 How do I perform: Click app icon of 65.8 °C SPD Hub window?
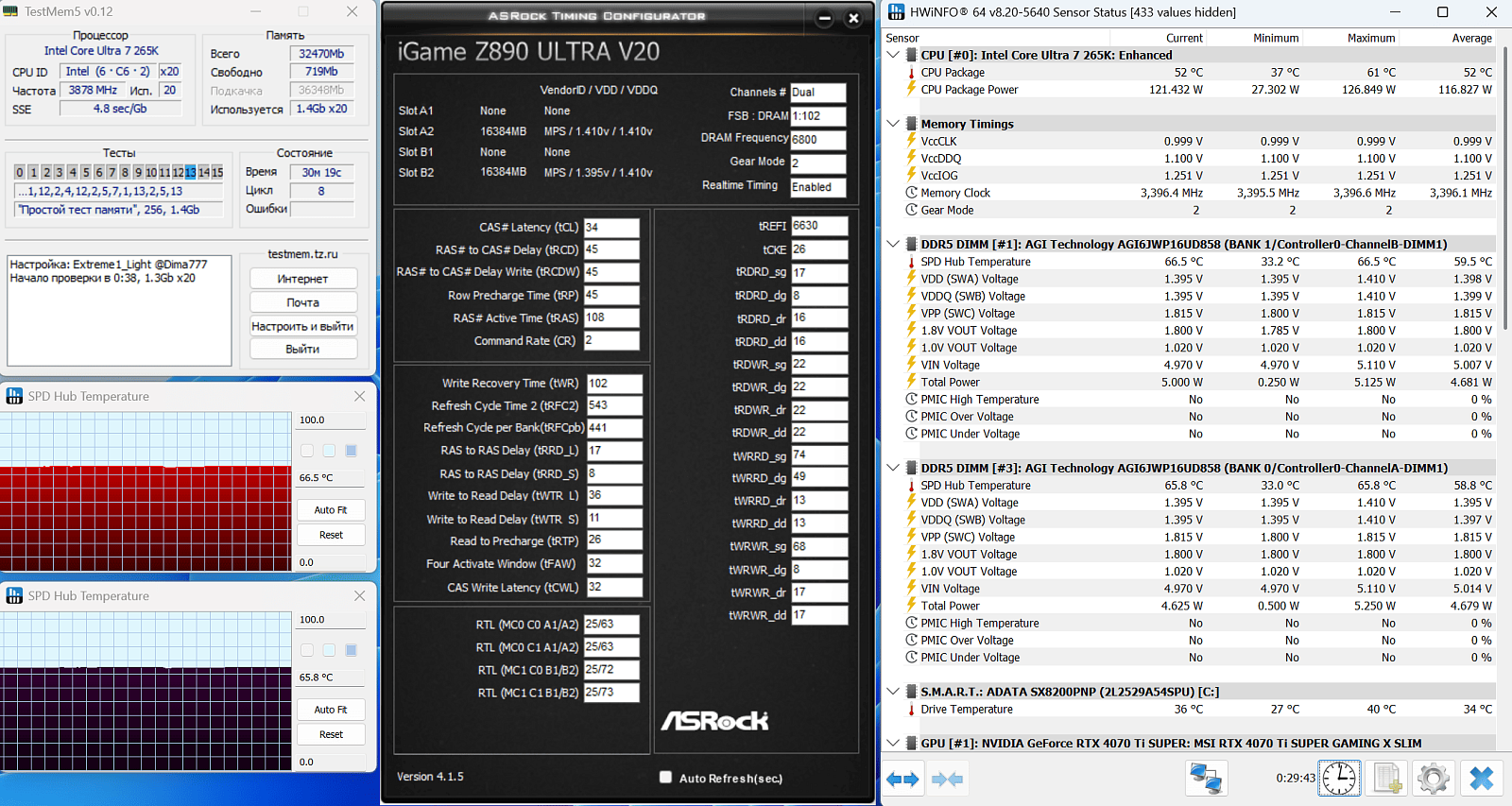pos(14,595)
